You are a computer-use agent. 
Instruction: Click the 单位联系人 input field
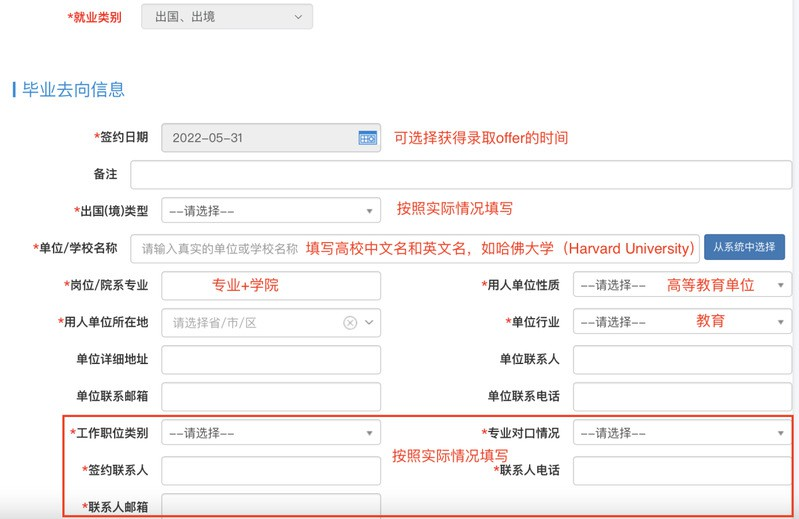[x=682, y=360]
